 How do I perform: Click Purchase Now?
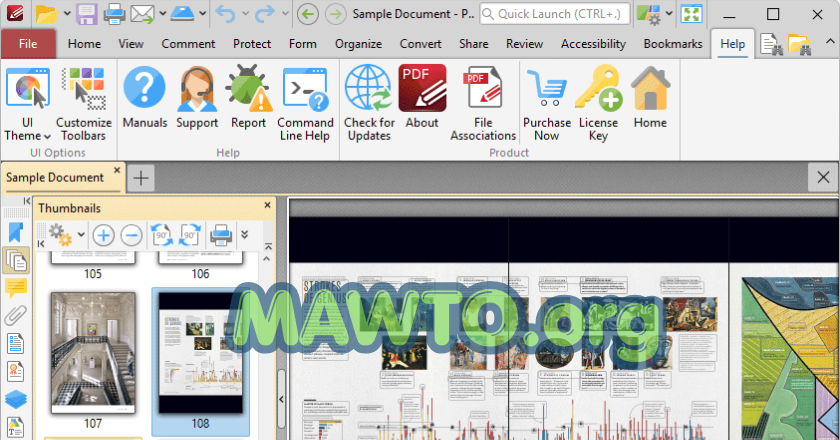[546, 104]
